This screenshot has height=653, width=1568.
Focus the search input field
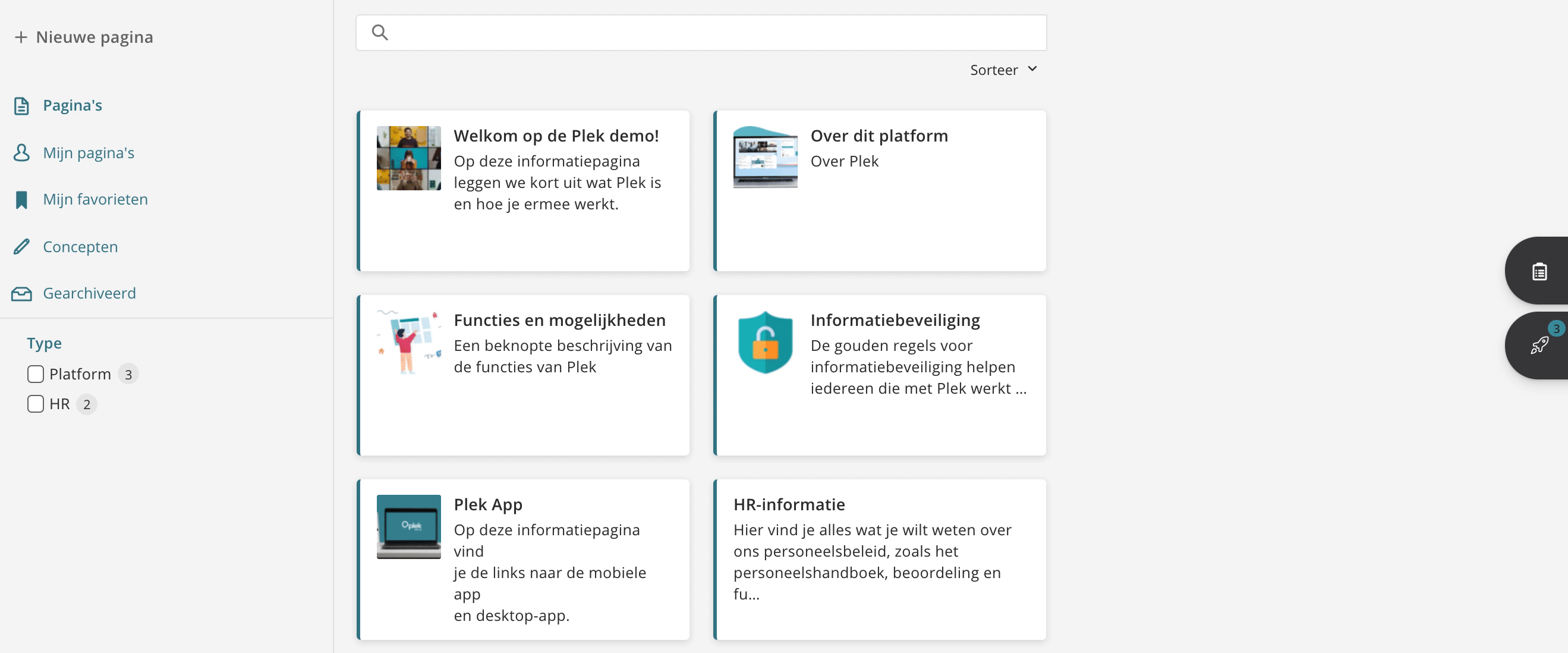701,33
